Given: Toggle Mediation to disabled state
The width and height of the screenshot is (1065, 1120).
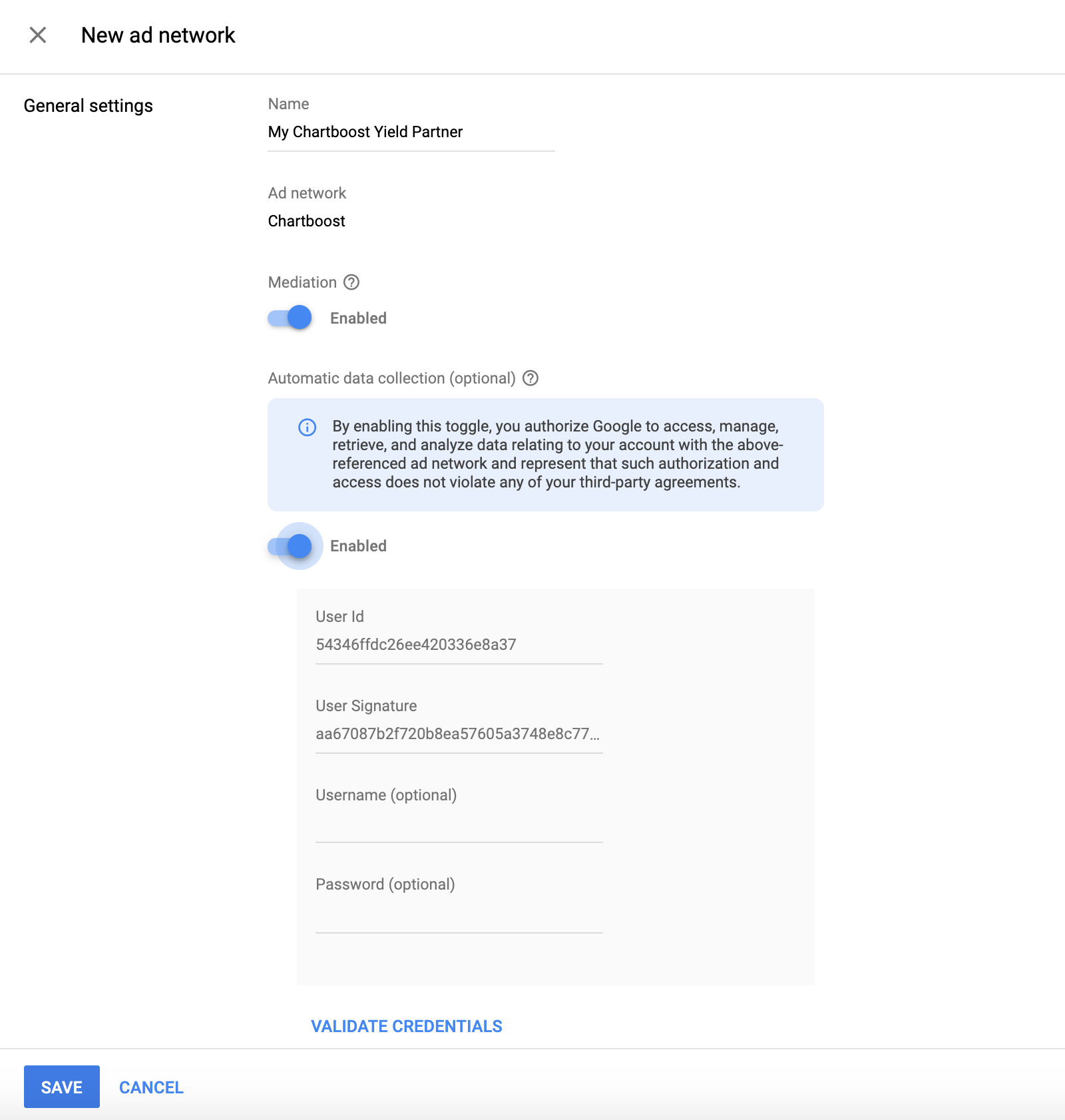Looking at the screenshot, I should (288, 318).
